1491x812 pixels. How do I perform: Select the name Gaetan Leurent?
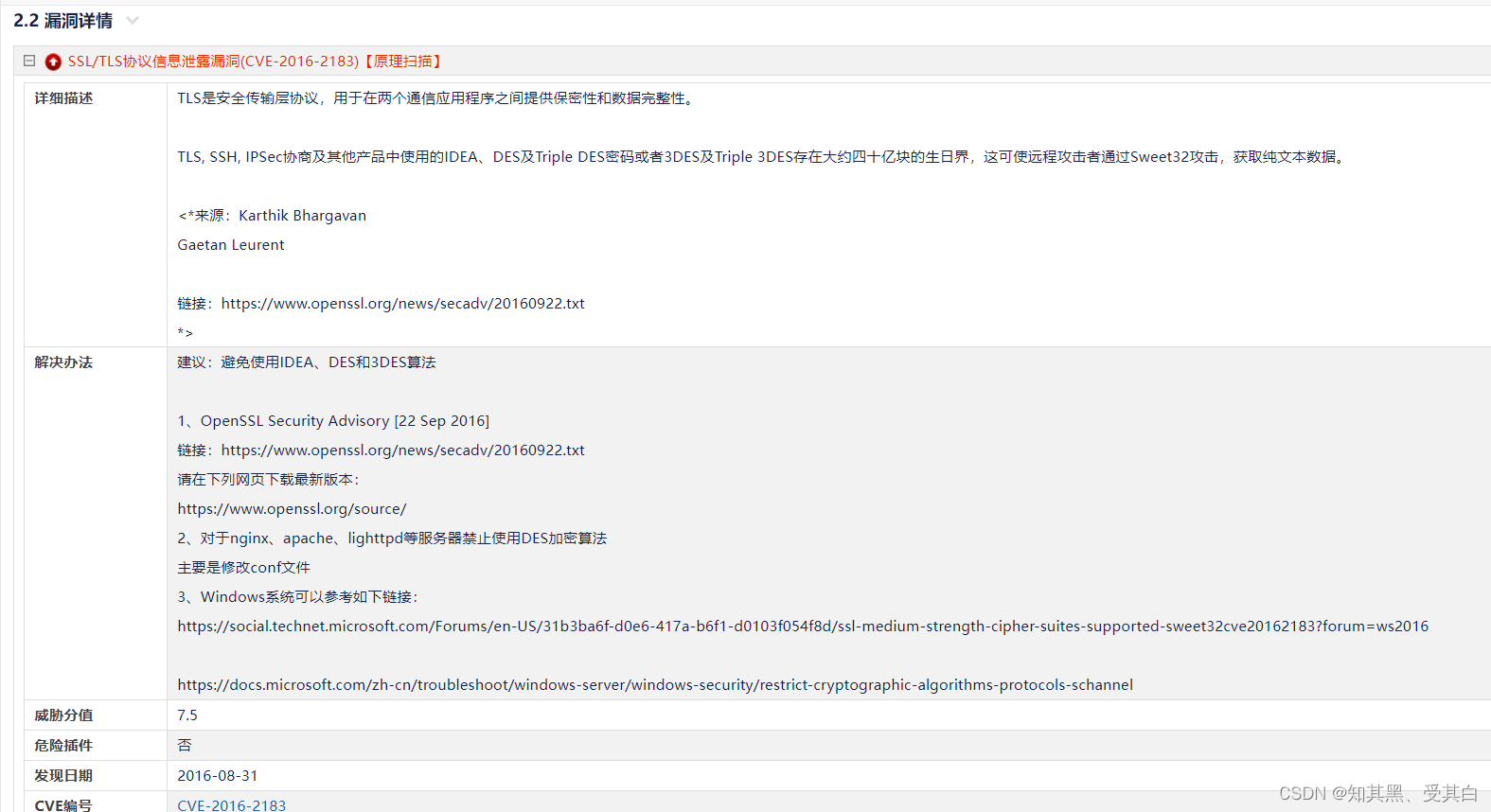[230, 245]
